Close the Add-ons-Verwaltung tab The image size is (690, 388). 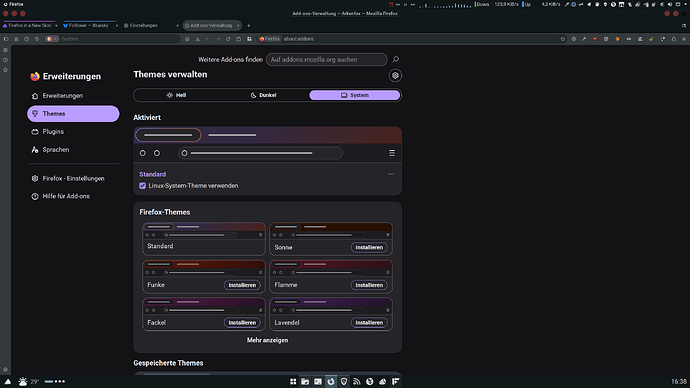pyautogui.click(x=238, y=26)
